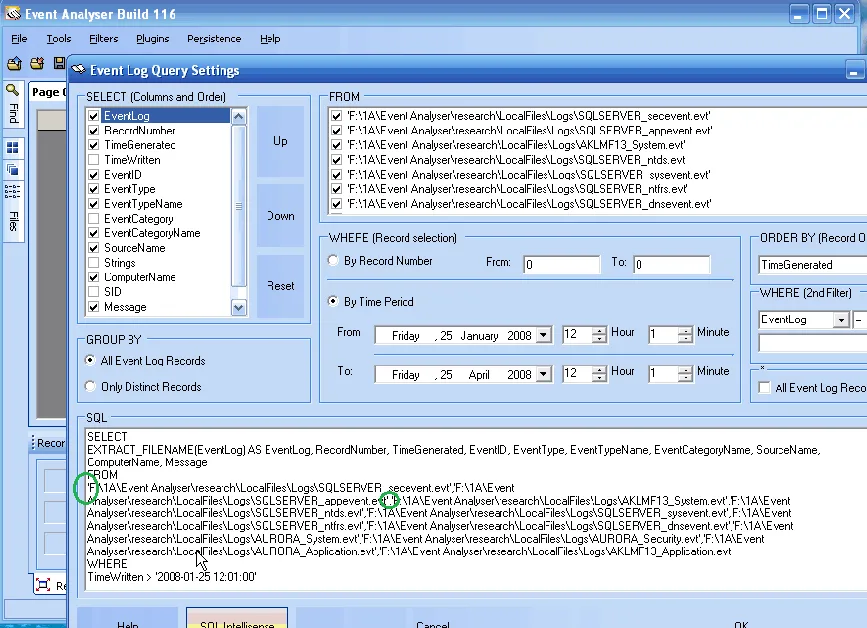Open the File menu
The width and height of the screenshot is (867, 628).
coord(19,39)
